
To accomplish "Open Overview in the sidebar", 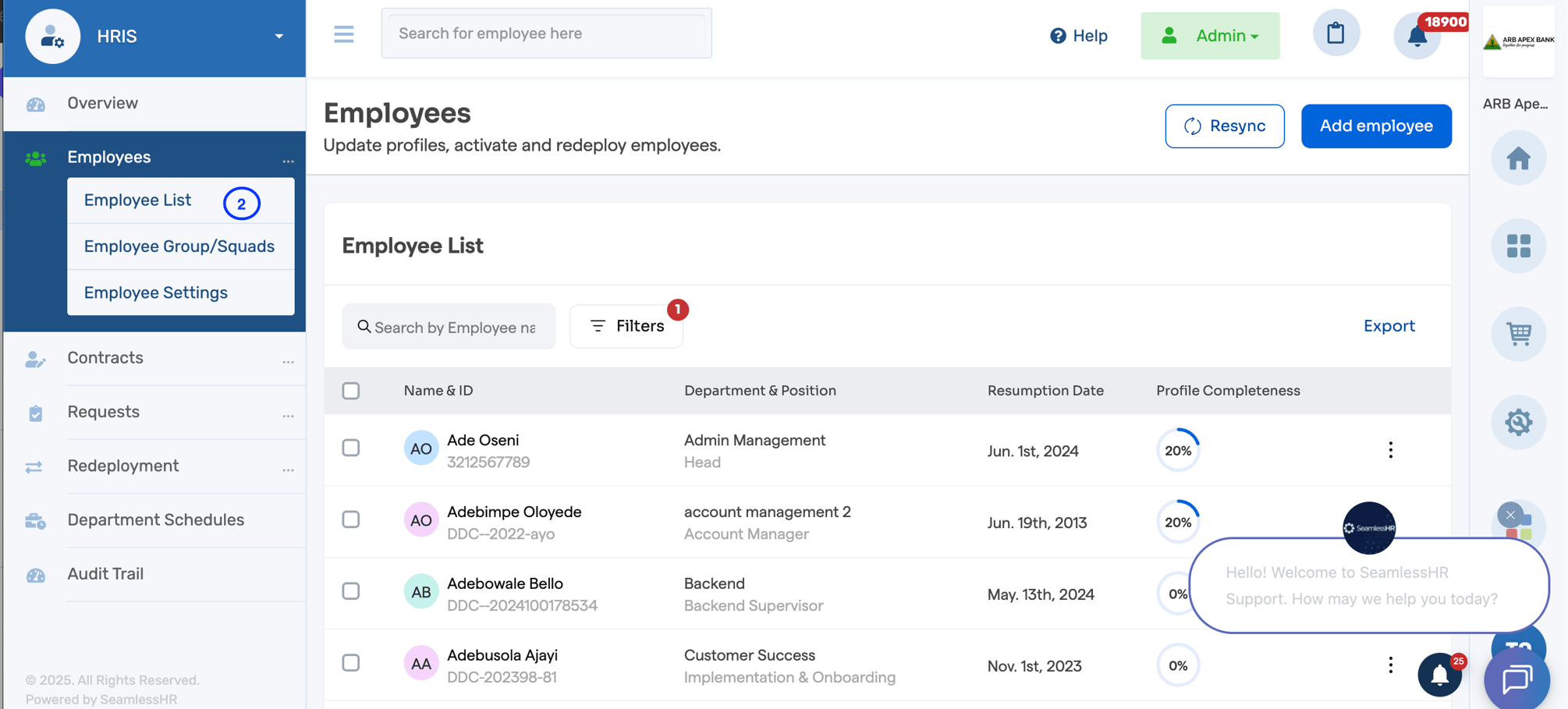I will pos(102,103).
